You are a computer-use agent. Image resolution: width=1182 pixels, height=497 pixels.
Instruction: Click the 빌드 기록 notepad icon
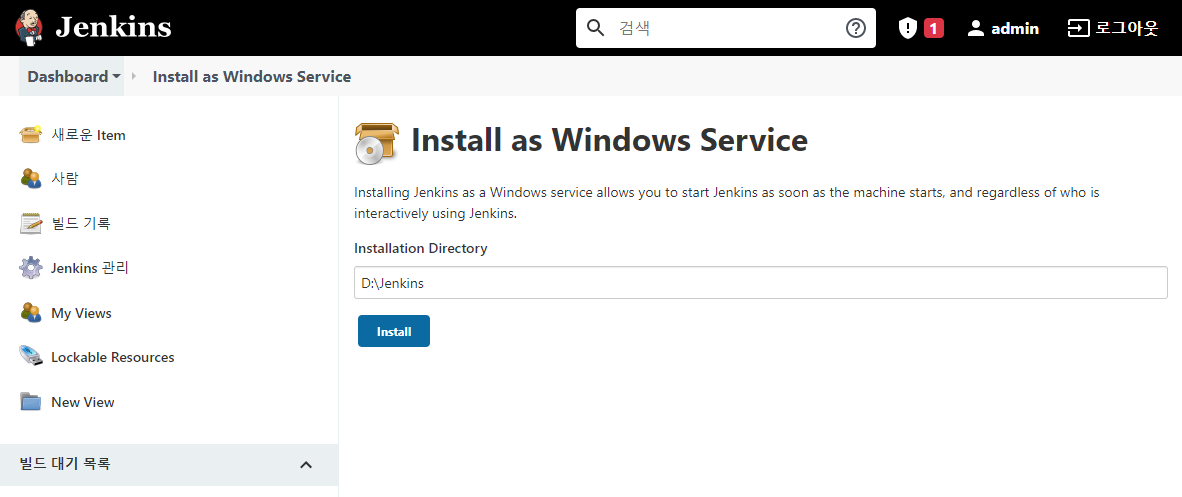[31, 223]
